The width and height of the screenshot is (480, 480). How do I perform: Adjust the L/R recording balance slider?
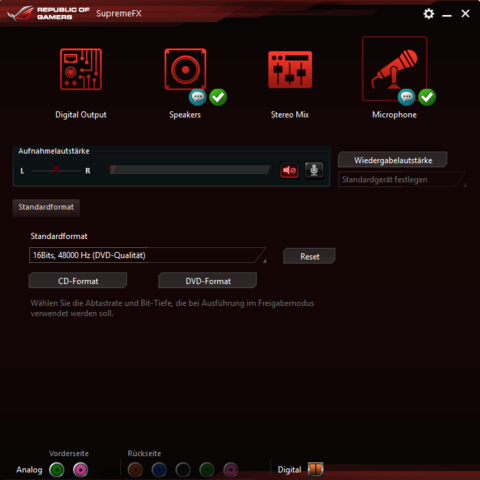56,170
